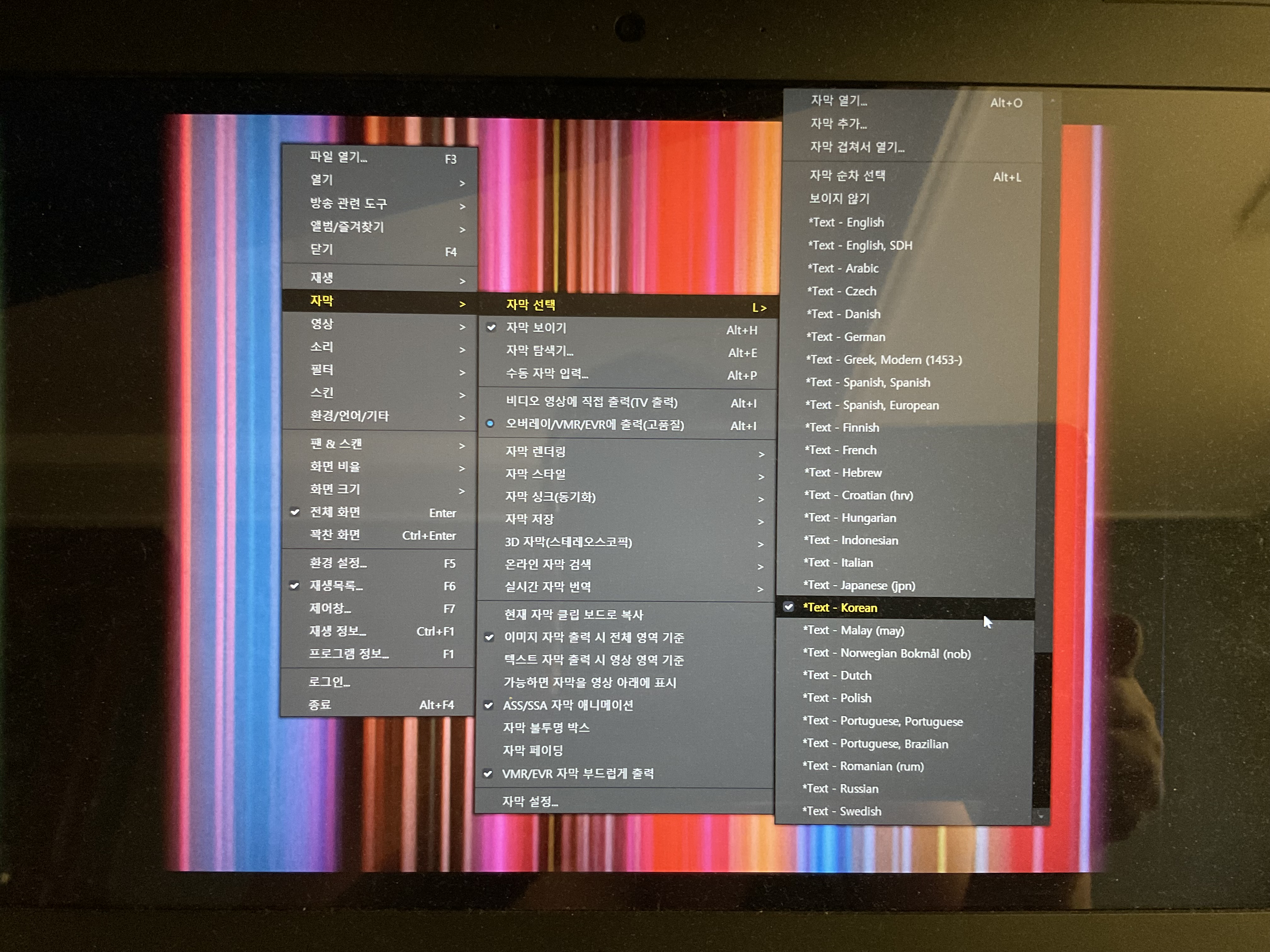Select the checked *Text - Korean track
Screen dimensions: 1270x952
[906, 608]
